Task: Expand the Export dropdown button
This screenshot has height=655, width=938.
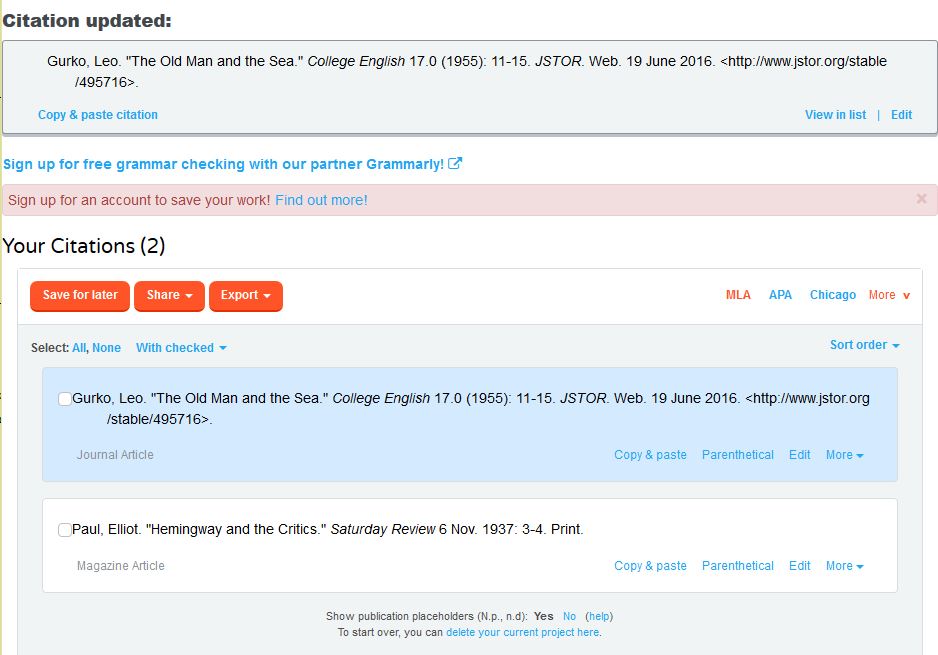Action: point(245,296)
